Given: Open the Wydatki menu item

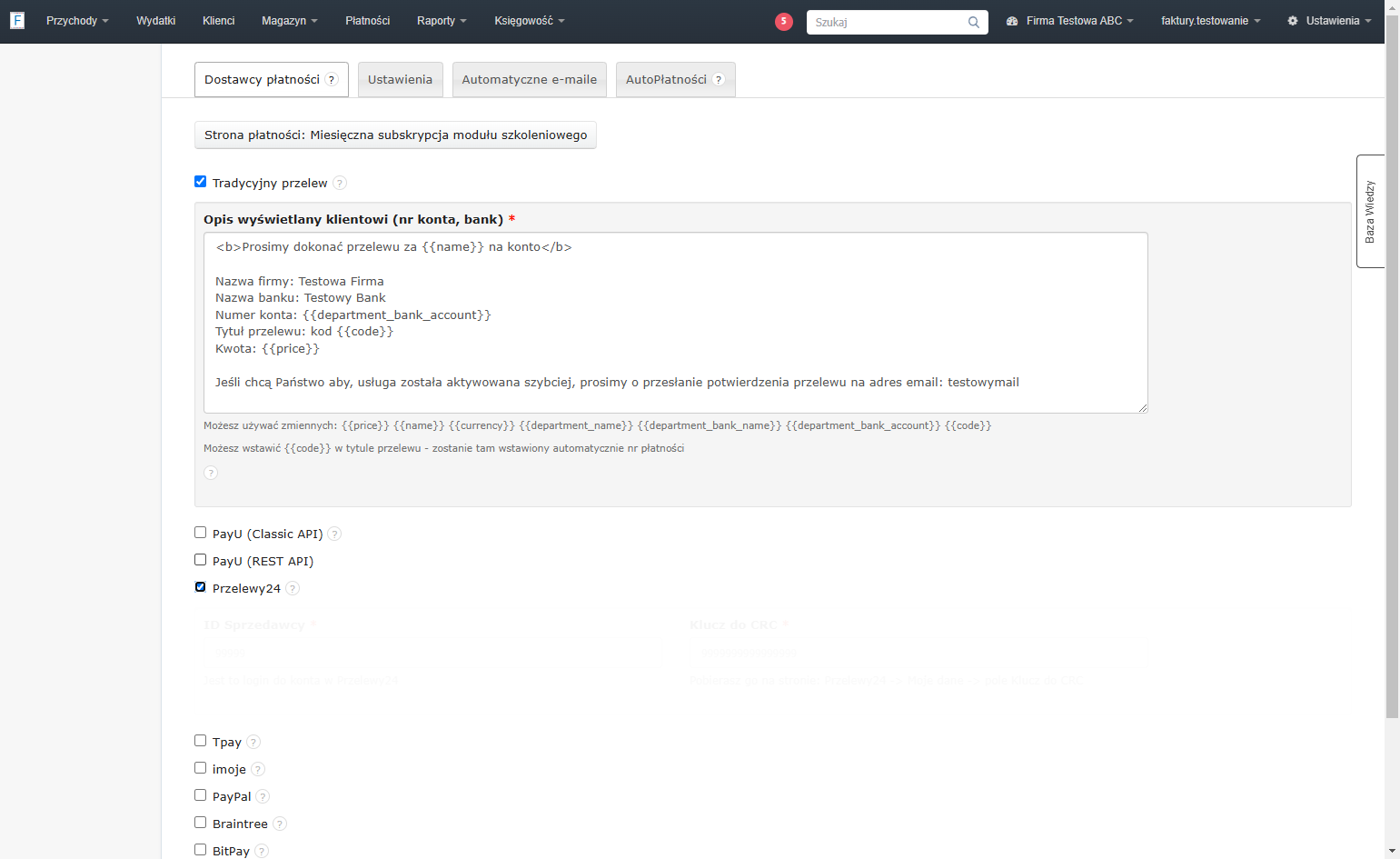Looking at the screenshot, I should click(x=156, y=21).
